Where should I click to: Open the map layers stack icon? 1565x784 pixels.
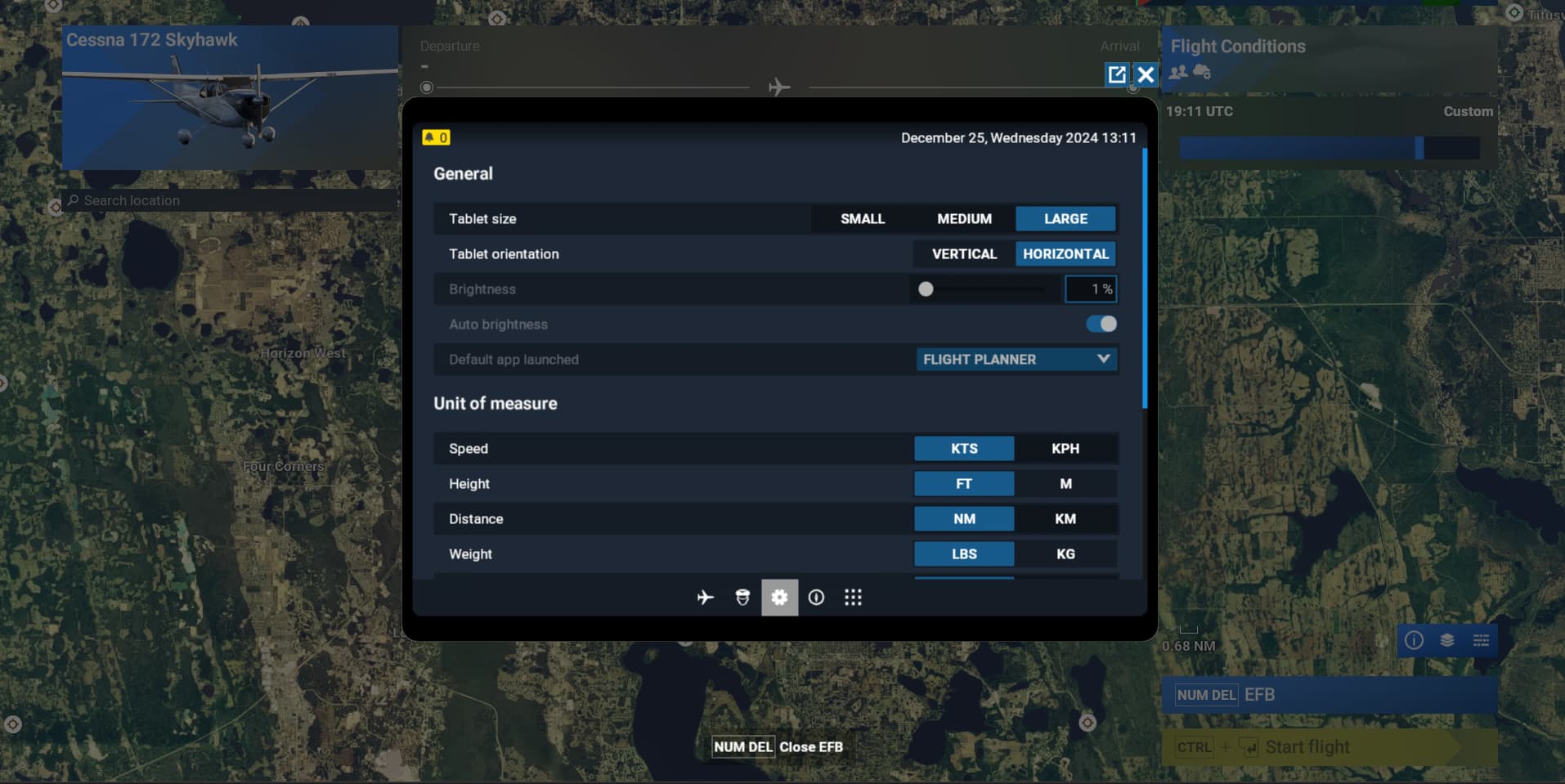pos(1447,640)
